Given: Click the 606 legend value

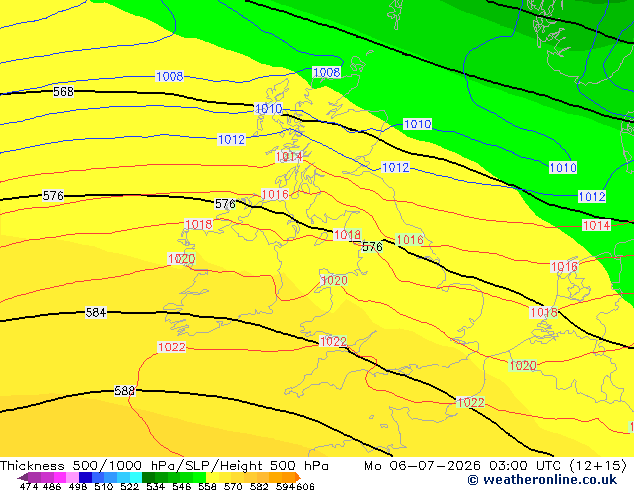Looking at the screenshot, I should coord(305,486).
